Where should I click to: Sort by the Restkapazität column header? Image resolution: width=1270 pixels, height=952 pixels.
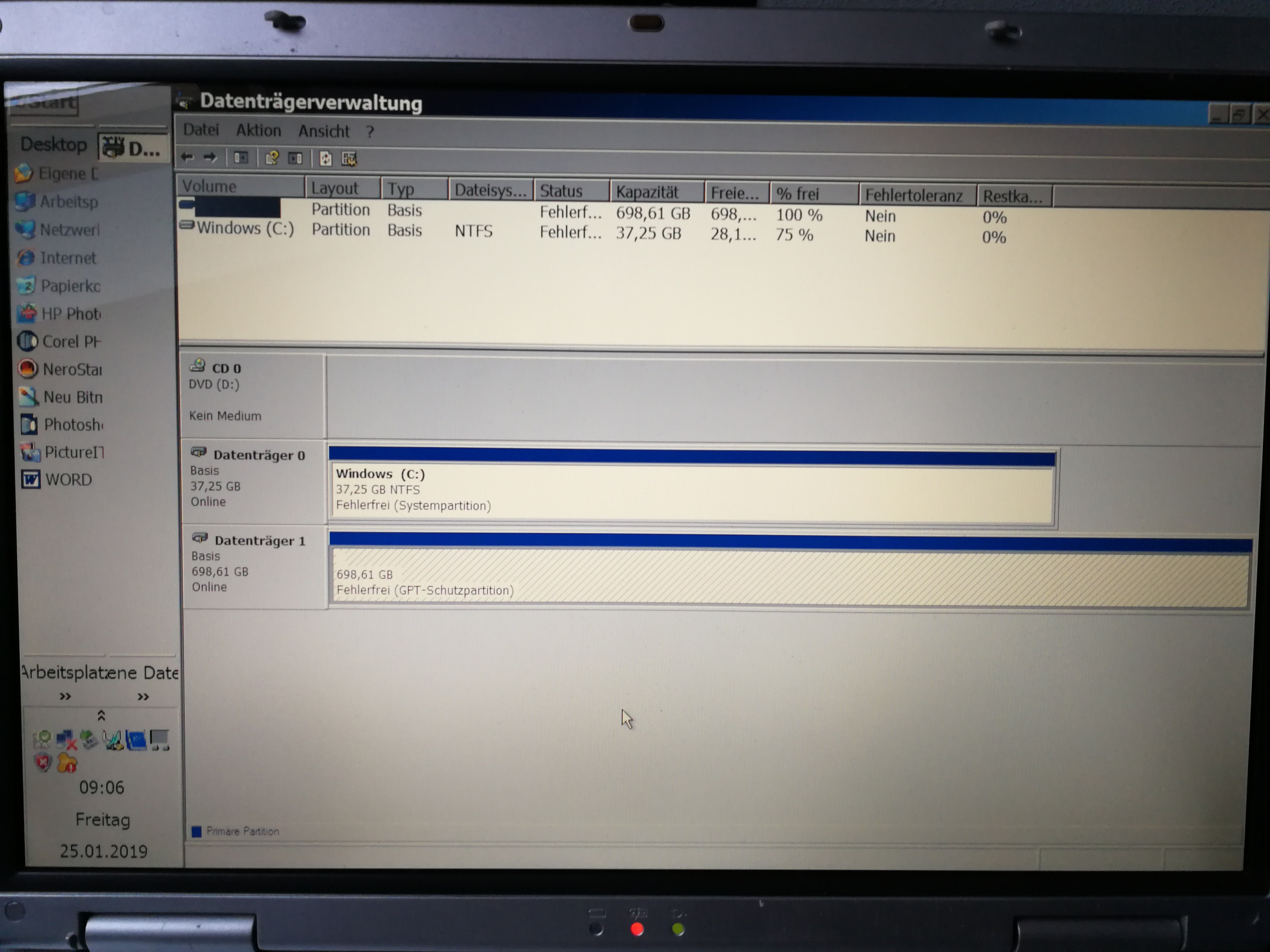click(x=1015, y=197)
